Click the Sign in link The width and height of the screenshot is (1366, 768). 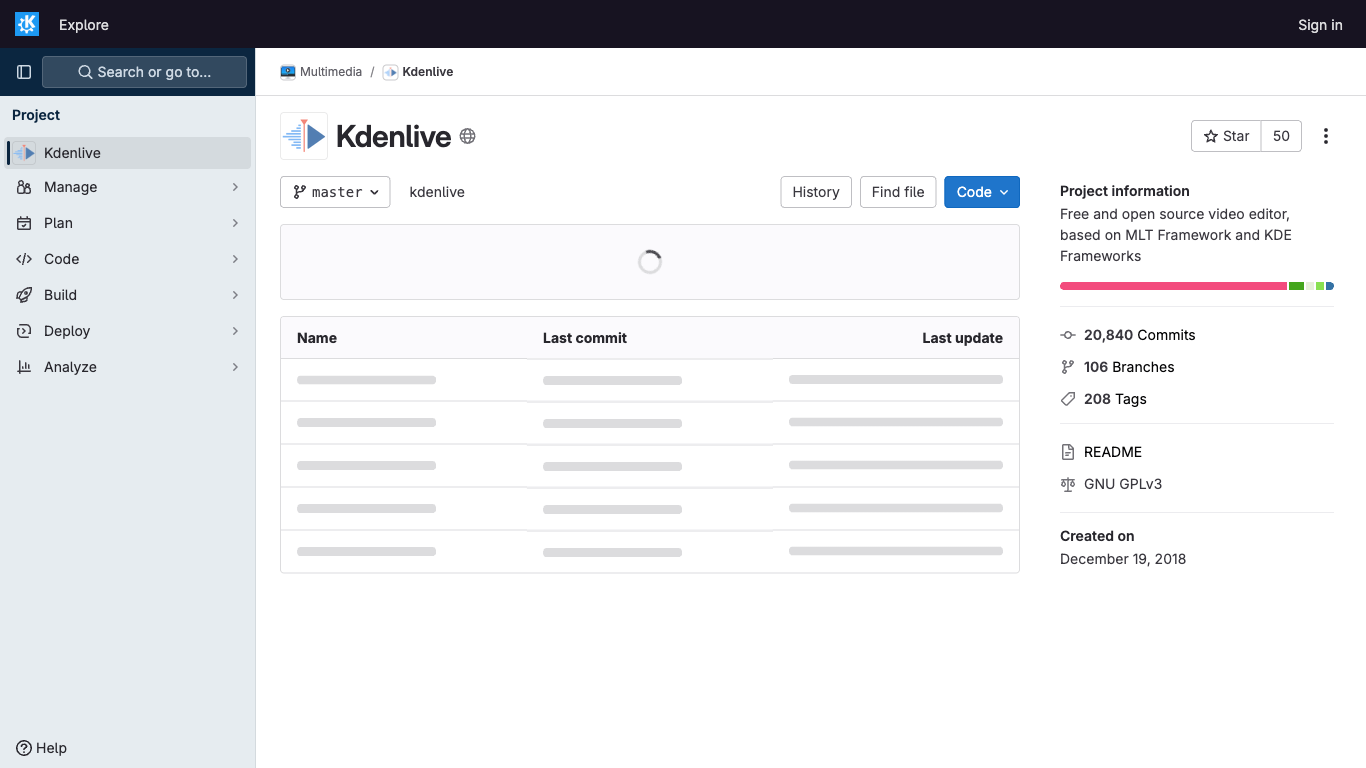[x=1320, y=25]
